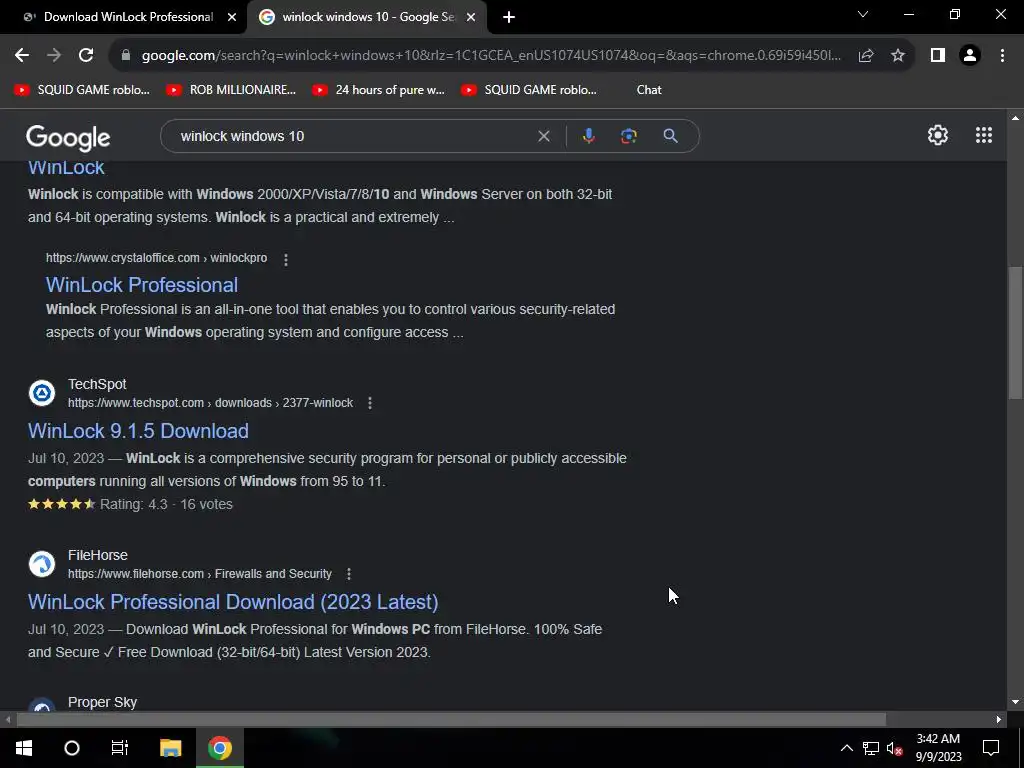Open the Chrome side panel icon
Viewport: 1024px width, 768px height.
coord(938,56)
